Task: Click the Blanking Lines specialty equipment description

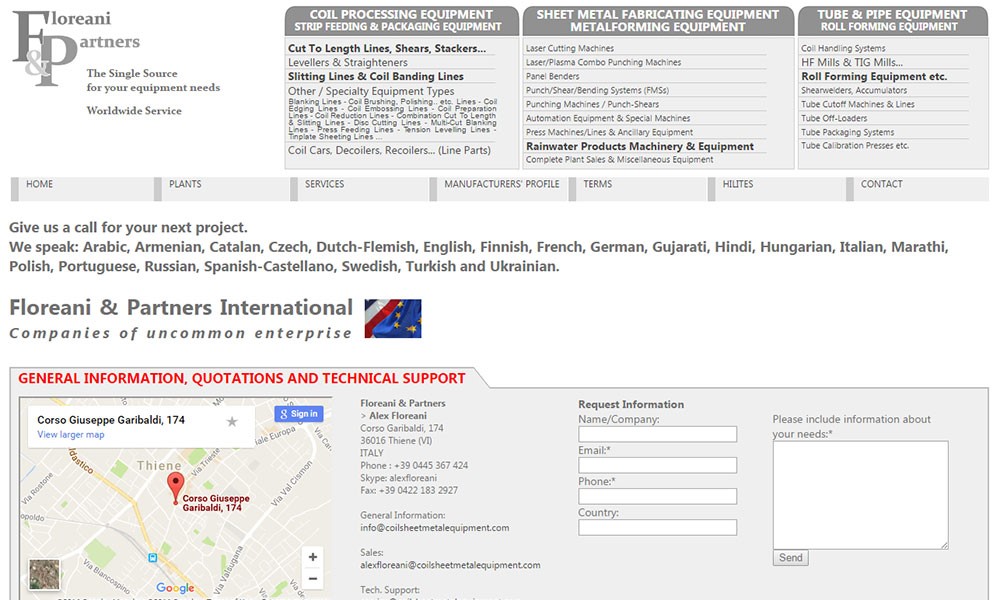Action: click(x=392, y=119)
